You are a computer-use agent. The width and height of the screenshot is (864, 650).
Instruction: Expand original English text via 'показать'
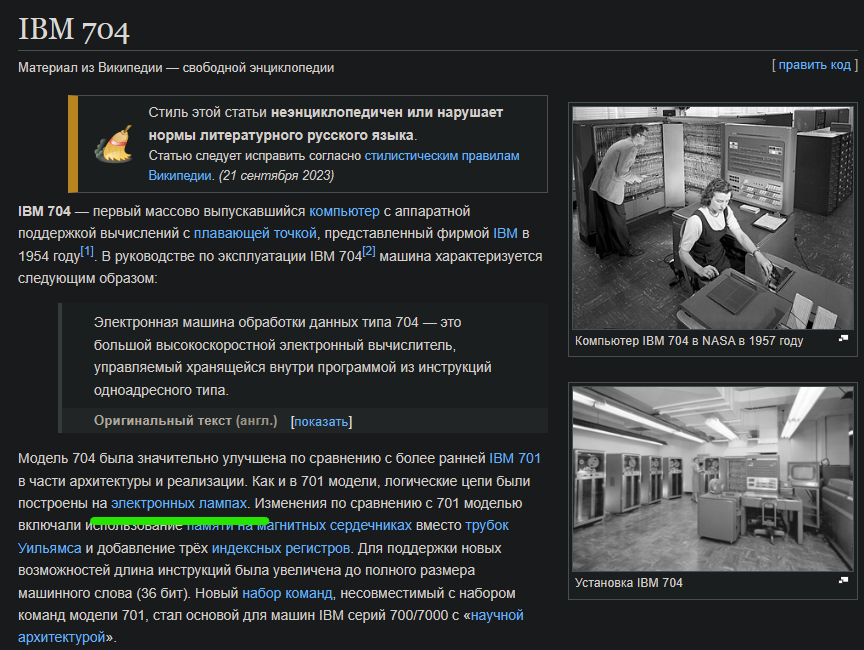point(321,421)
